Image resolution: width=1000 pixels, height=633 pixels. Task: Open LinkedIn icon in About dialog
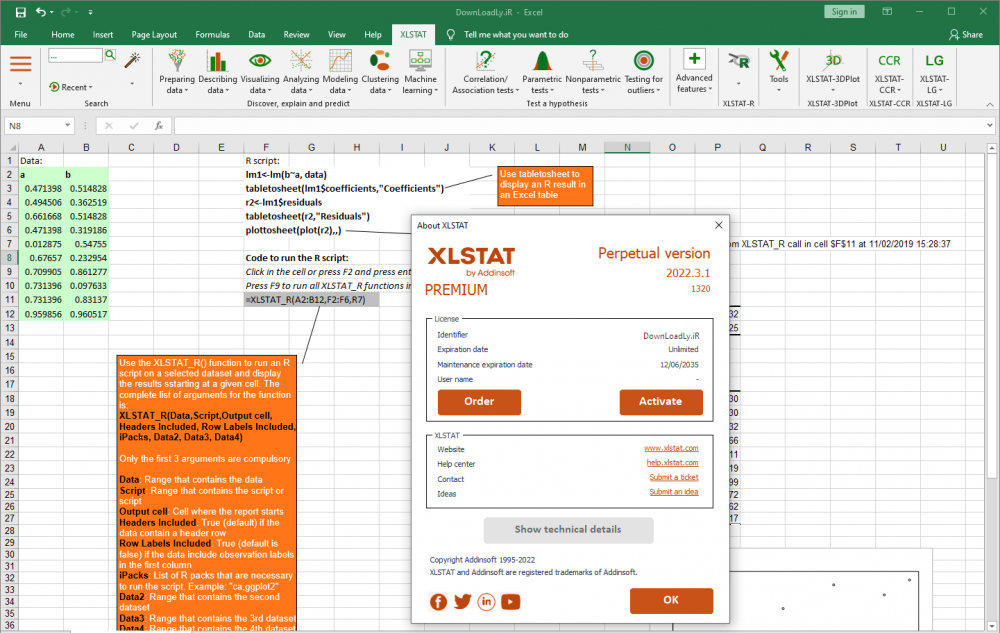pyautogui.click(x=486, y=601)
